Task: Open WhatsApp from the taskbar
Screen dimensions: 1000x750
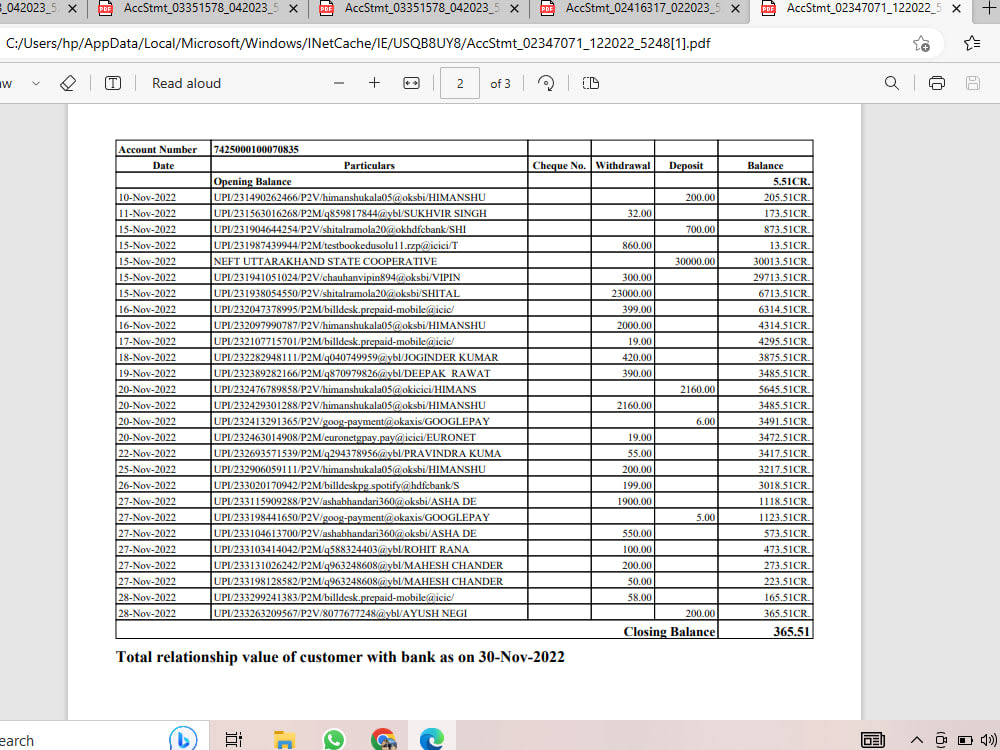Action: (334, 739)
